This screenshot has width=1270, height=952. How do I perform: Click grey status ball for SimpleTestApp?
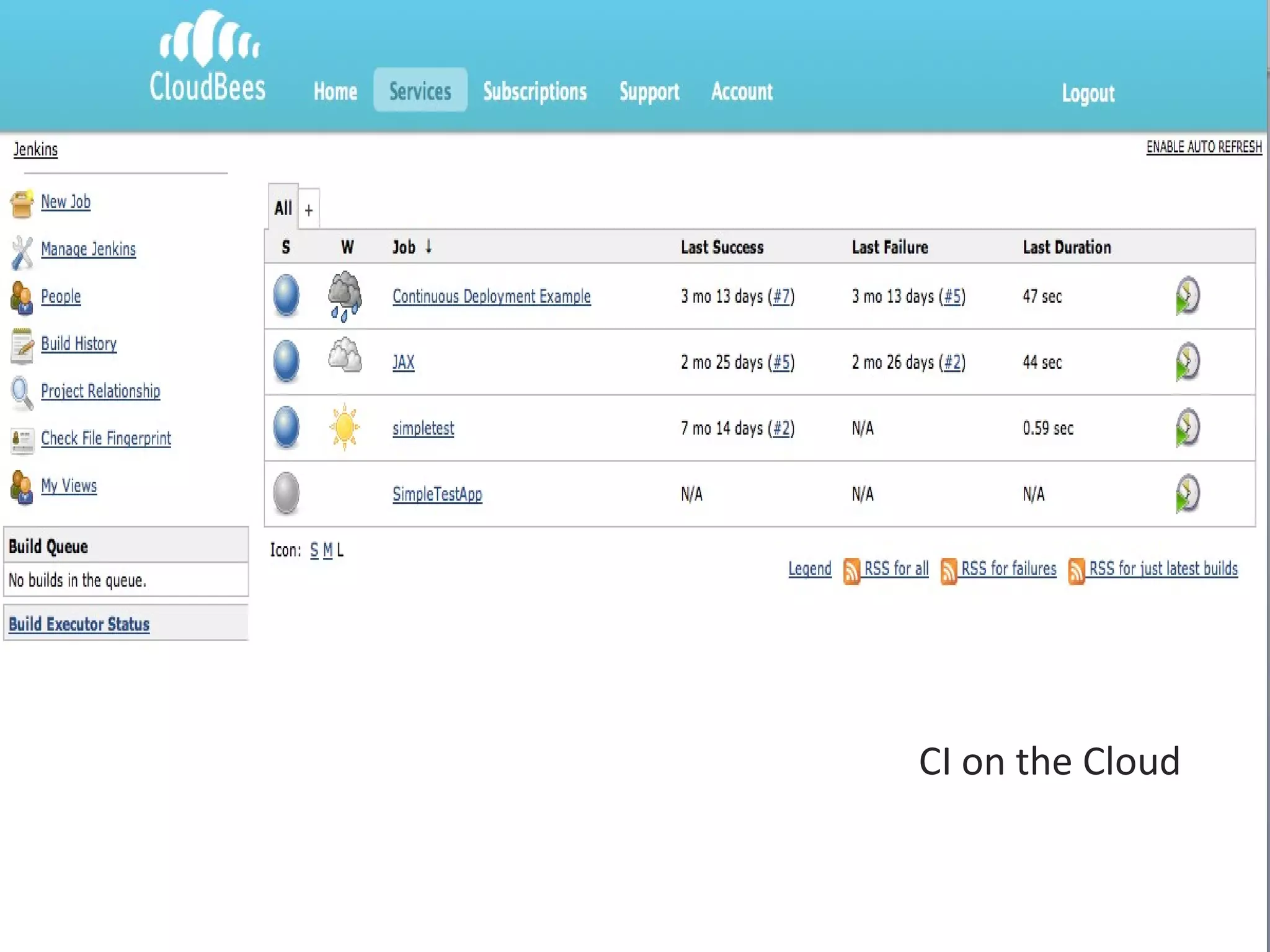(x=286, y=493)
